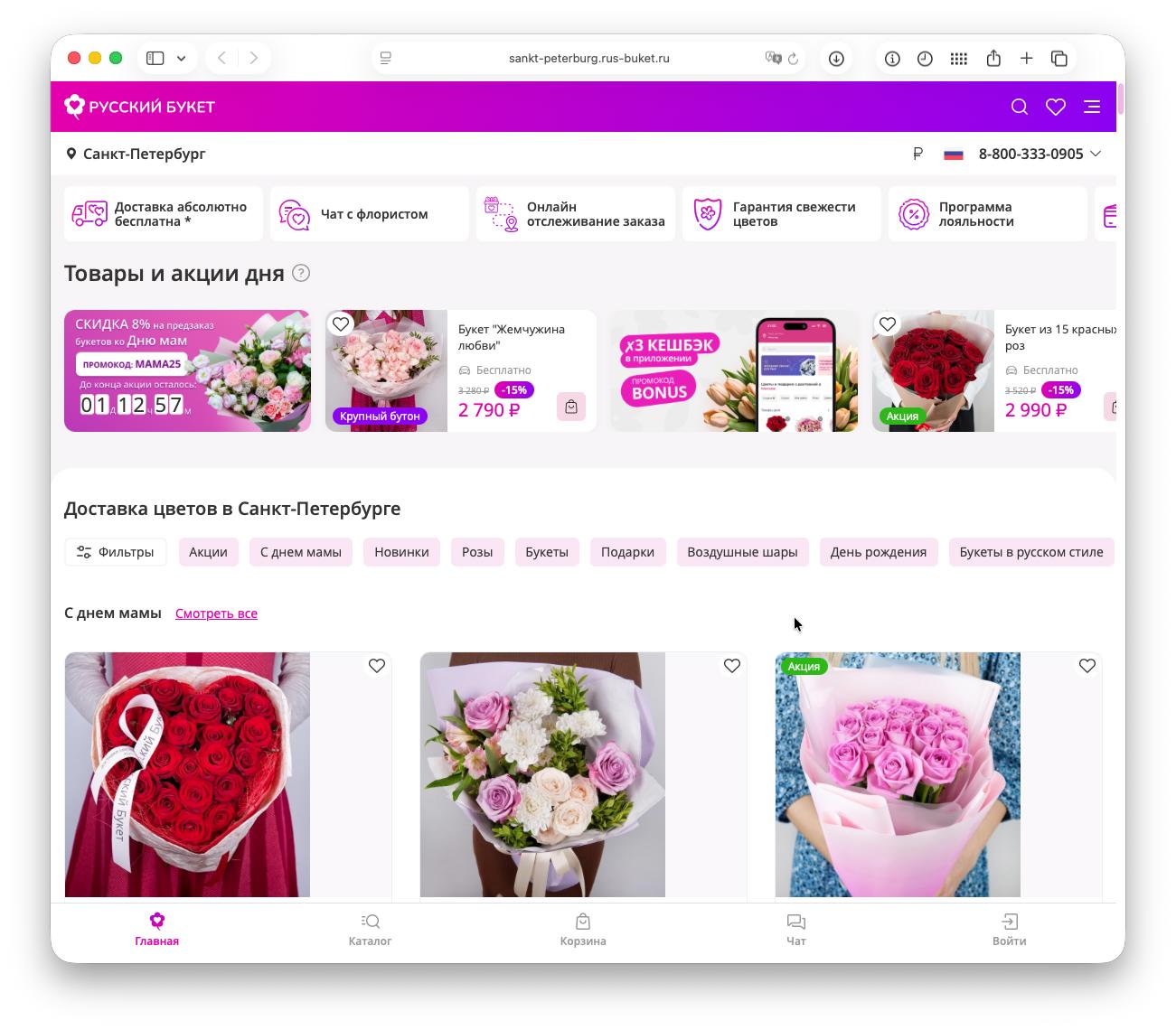Click Safari downloads icon
This screenshot has width=1176, height=1030.
click(836, 59)
